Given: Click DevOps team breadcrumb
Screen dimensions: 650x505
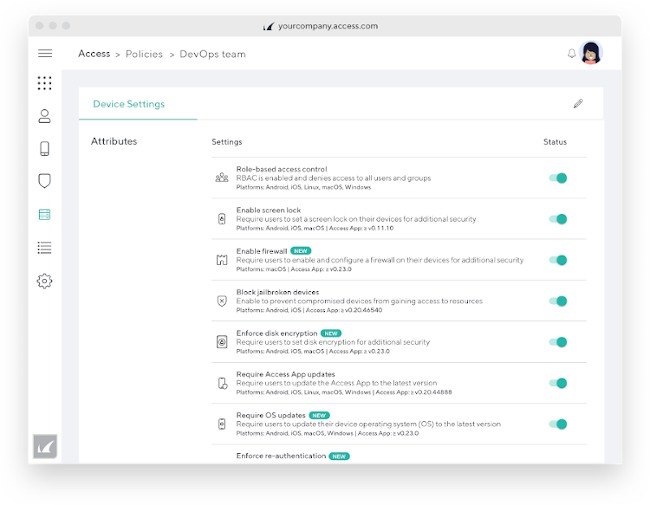Looking at the screenshot, I should point(212,54).
